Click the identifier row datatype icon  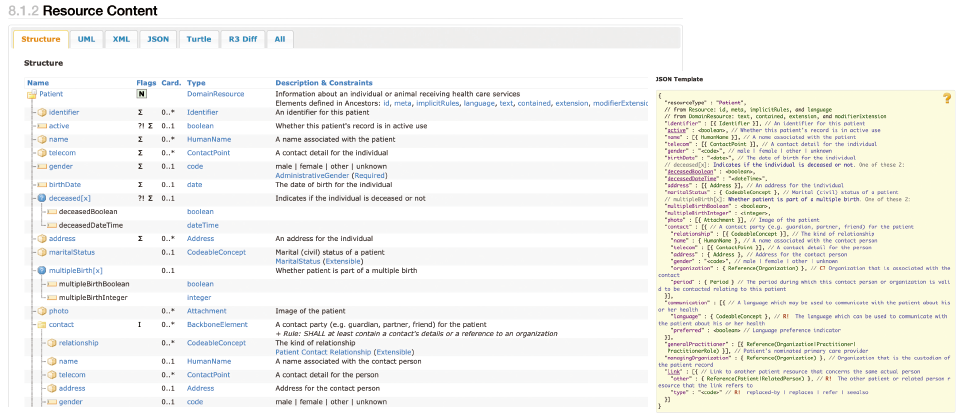pos(42,113)
